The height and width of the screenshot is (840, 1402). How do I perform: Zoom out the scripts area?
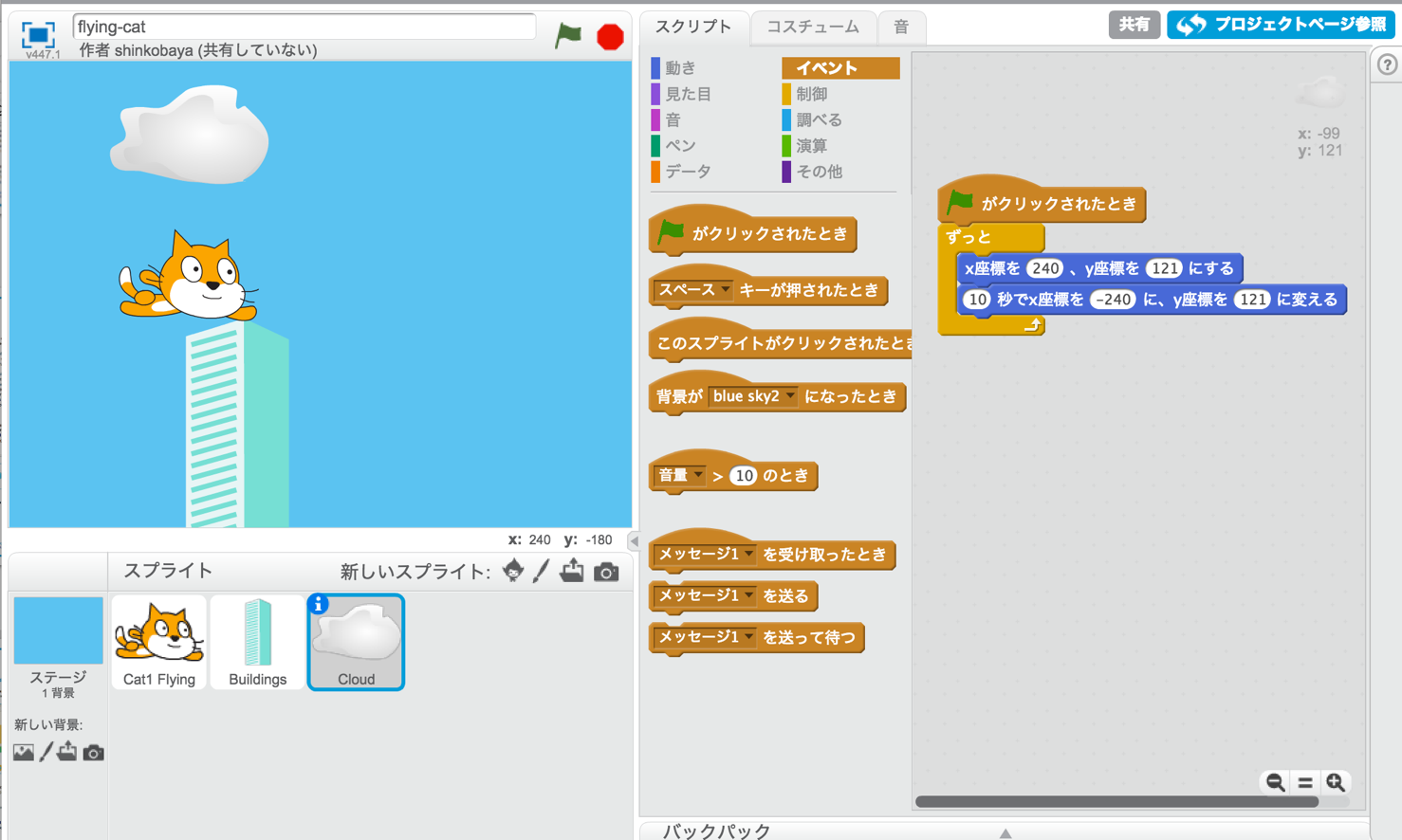(1276, 782)
